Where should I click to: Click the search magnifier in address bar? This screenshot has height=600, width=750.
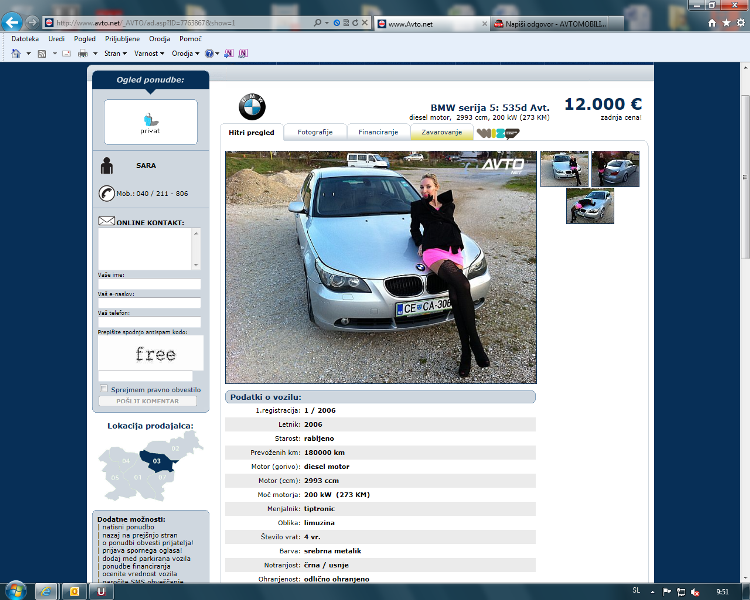pos(317,22)
